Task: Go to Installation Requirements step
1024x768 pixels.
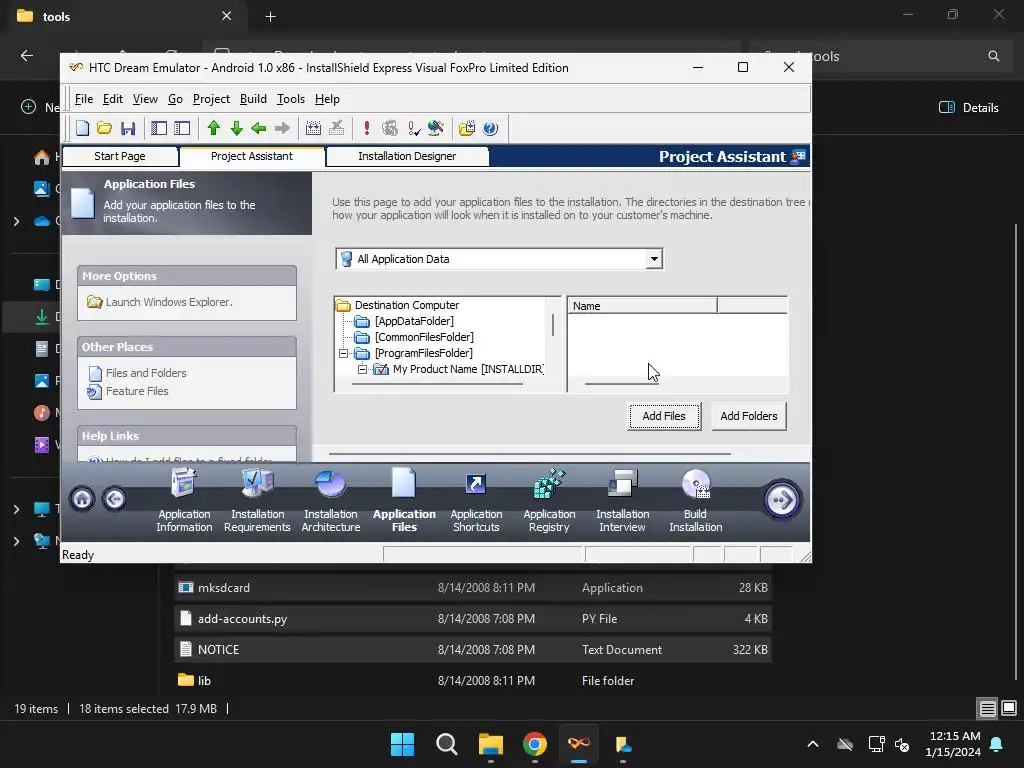Action: 257,501
